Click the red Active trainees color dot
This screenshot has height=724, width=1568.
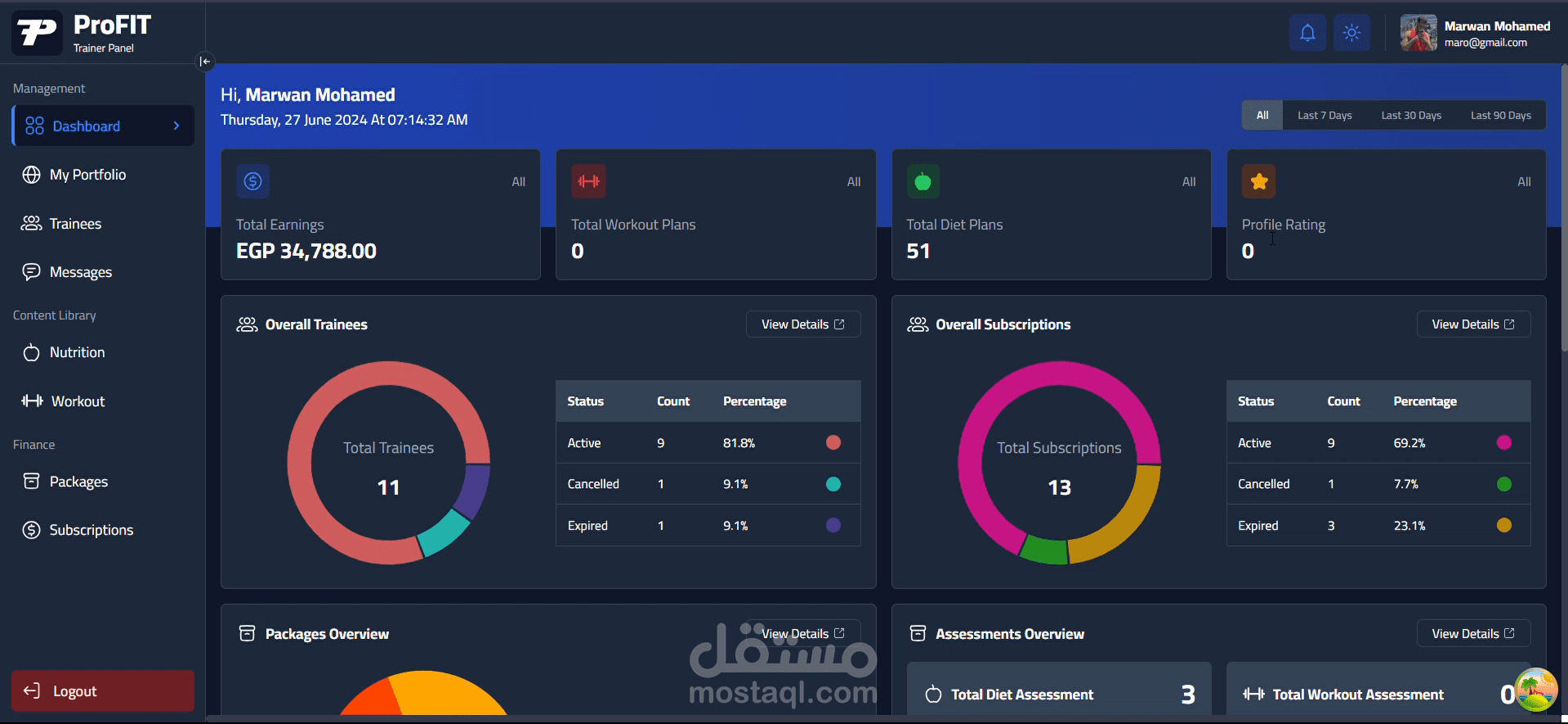tap(833, 442)
